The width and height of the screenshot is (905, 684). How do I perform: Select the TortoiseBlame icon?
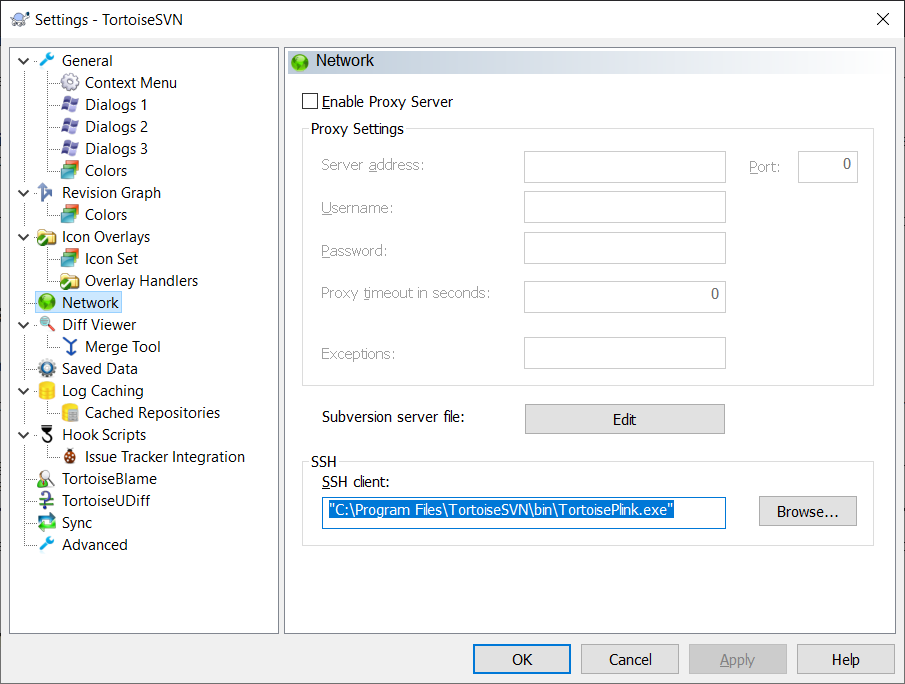pyautogui.click(x=46, y=479)
